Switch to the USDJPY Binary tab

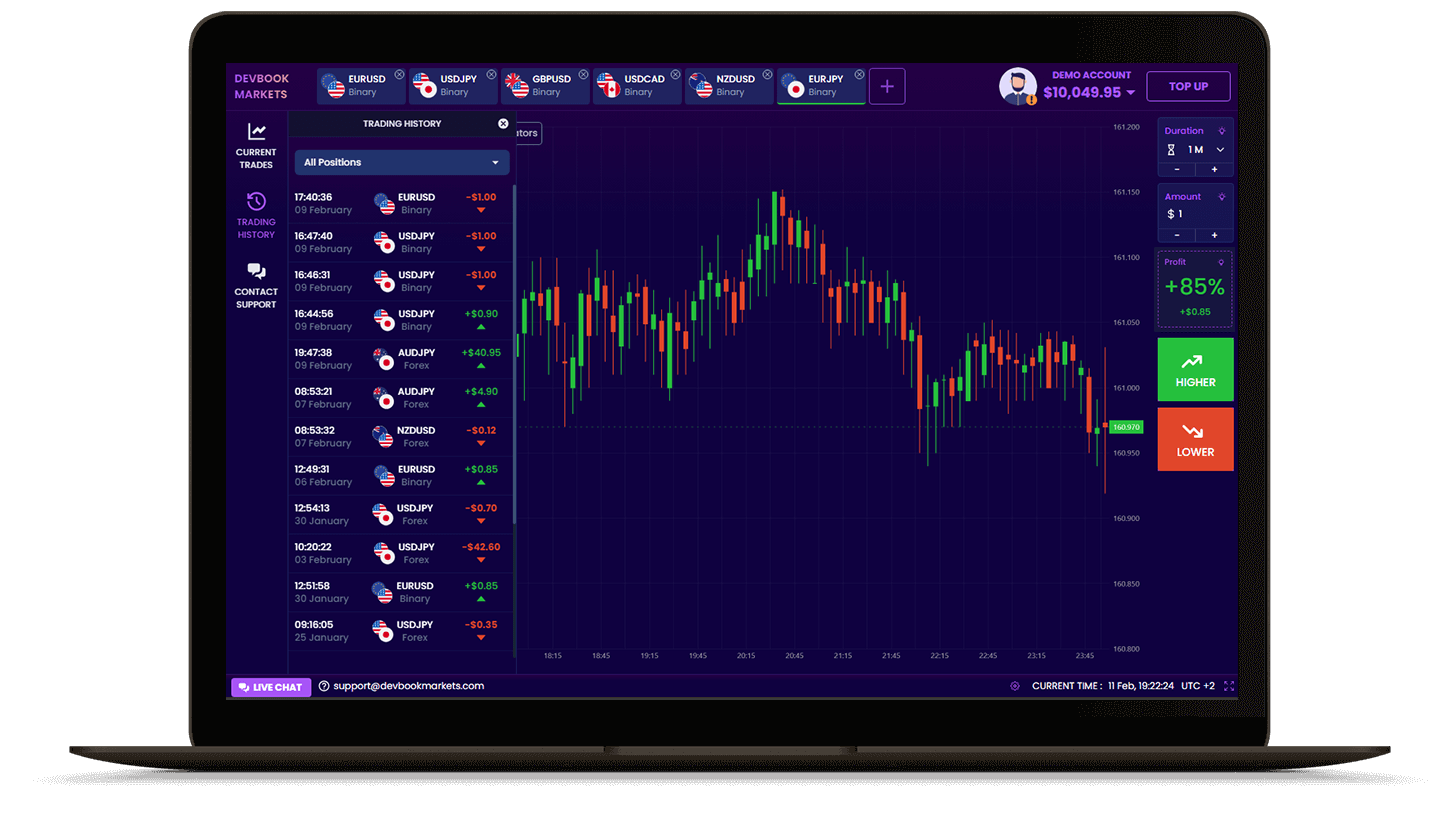pos(453,86)
